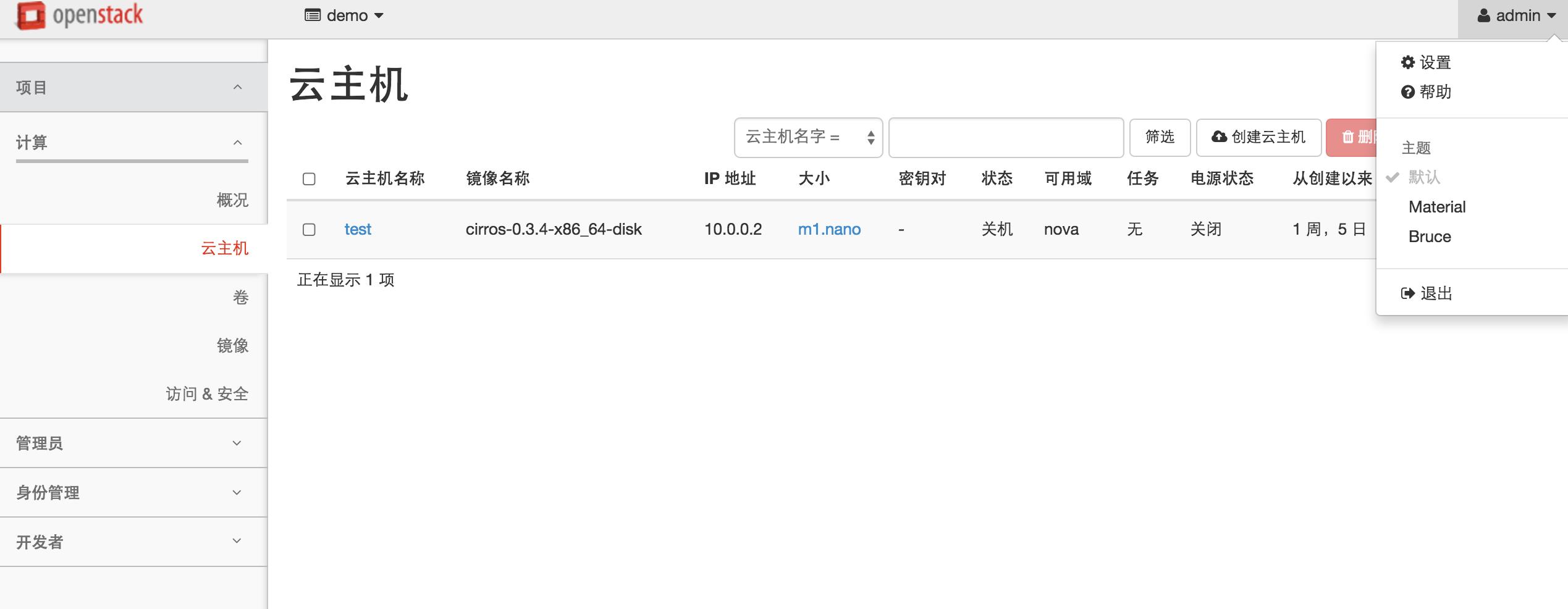Select the 默认 theme

1424,177
